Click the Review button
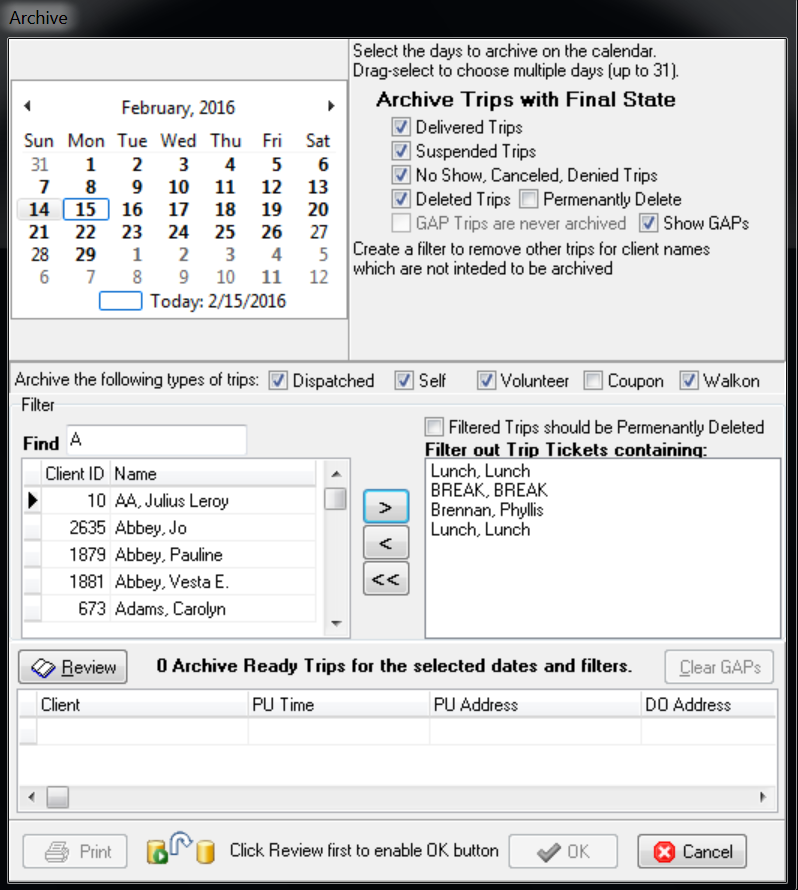798x890 pixels. point(73,667)
